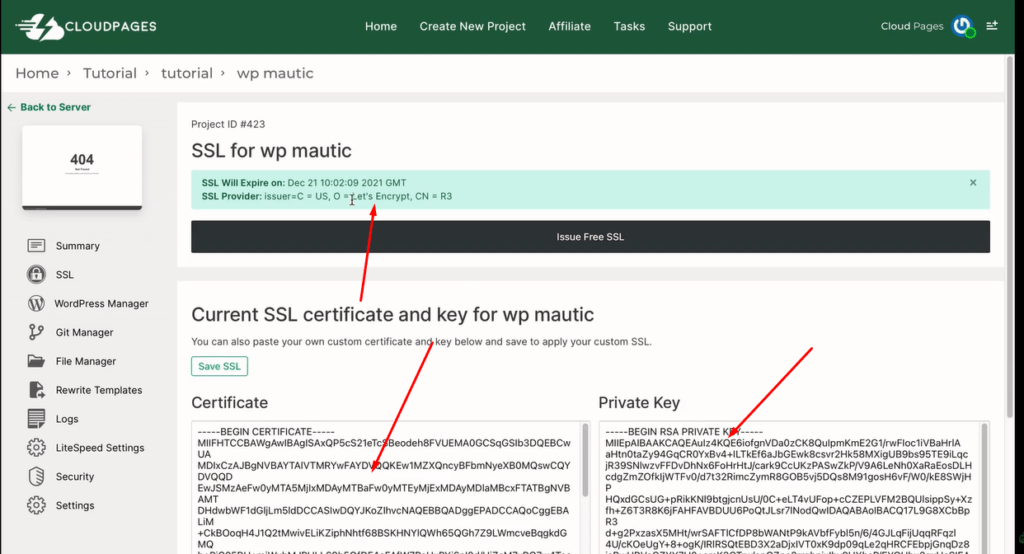Image resolution: width=1024 pixels, height=554 pixels.
Task: Open Settings from the sidebar
Action: (74, 505)
